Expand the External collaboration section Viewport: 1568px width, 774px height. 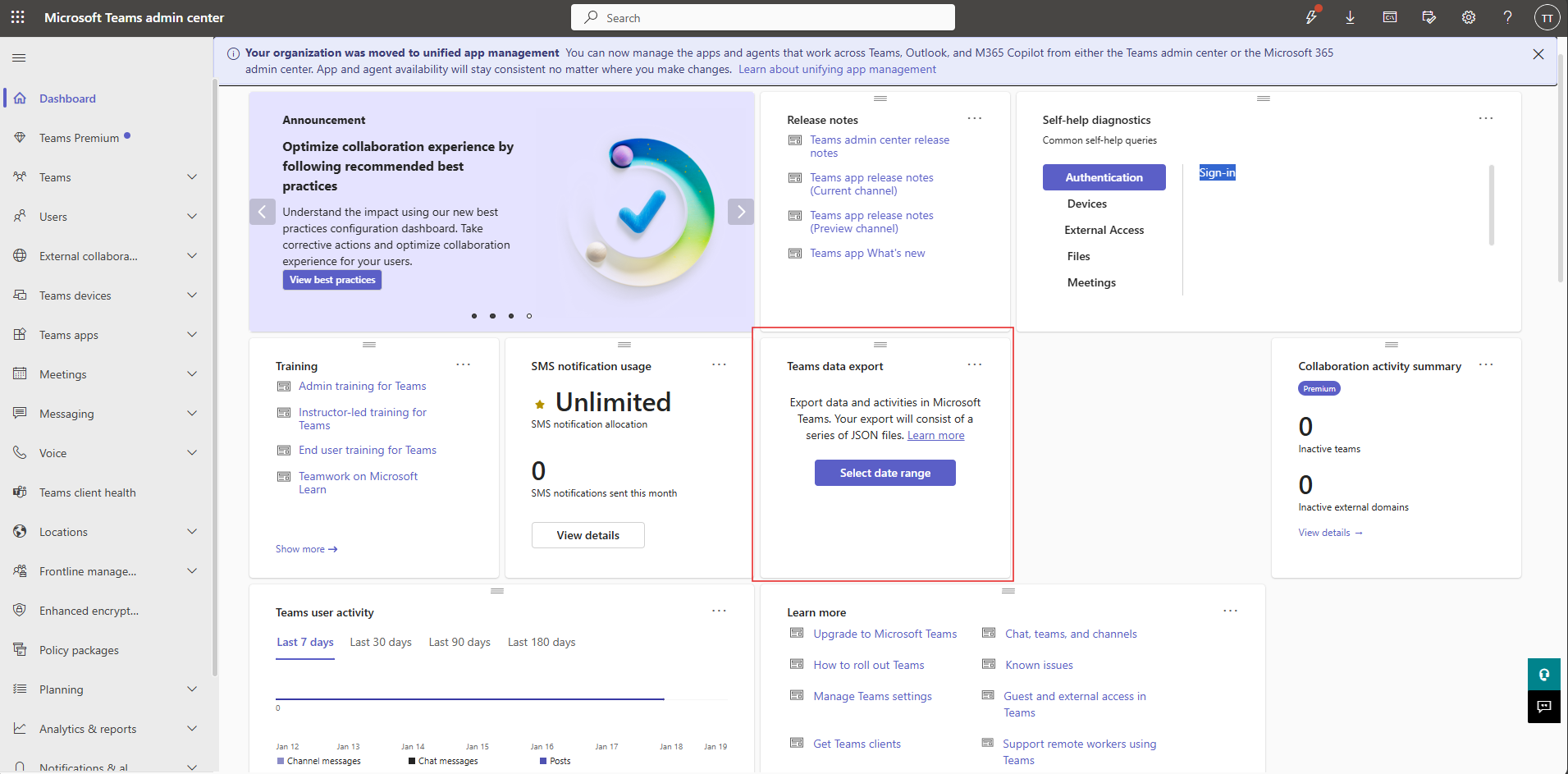(192, 256)
